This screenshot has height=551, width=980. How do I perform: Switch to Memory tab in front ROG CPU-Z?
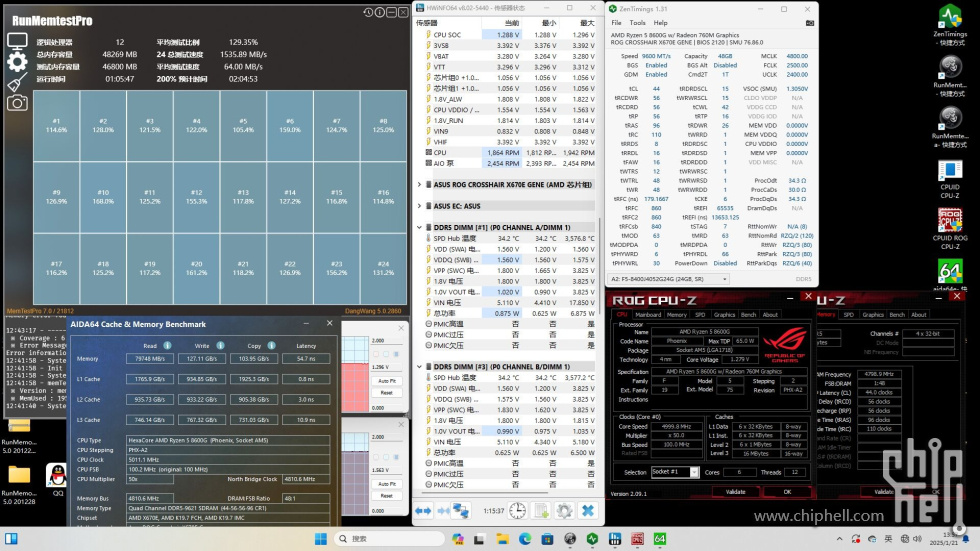click(677, 315)
